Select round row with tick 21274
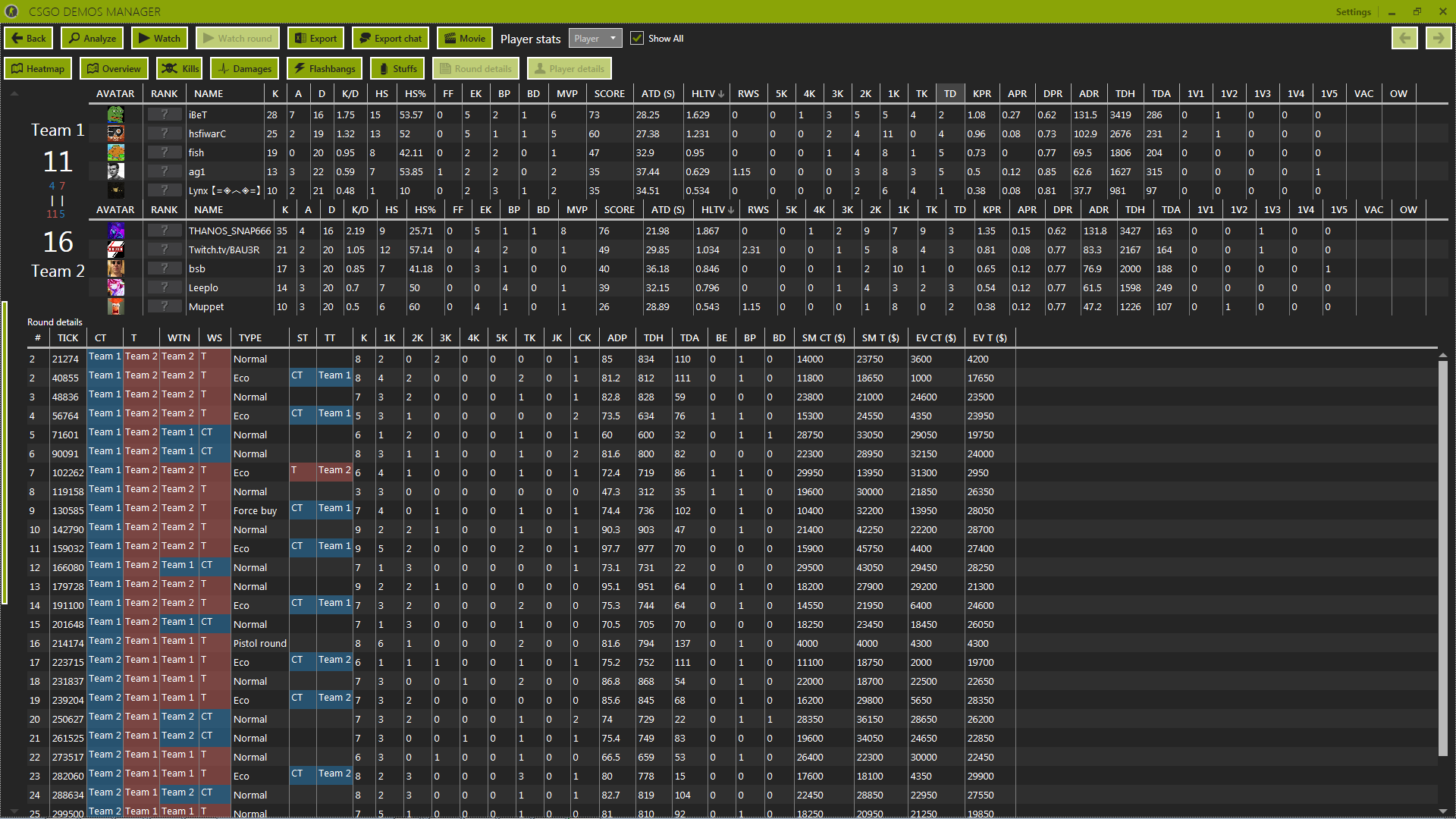1456x819 pixels. coord(732,359)
